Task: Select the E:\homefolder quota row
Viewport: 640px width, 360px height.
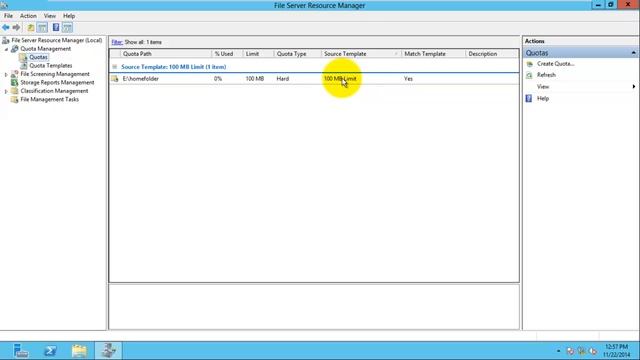Action: pos(314,79)
